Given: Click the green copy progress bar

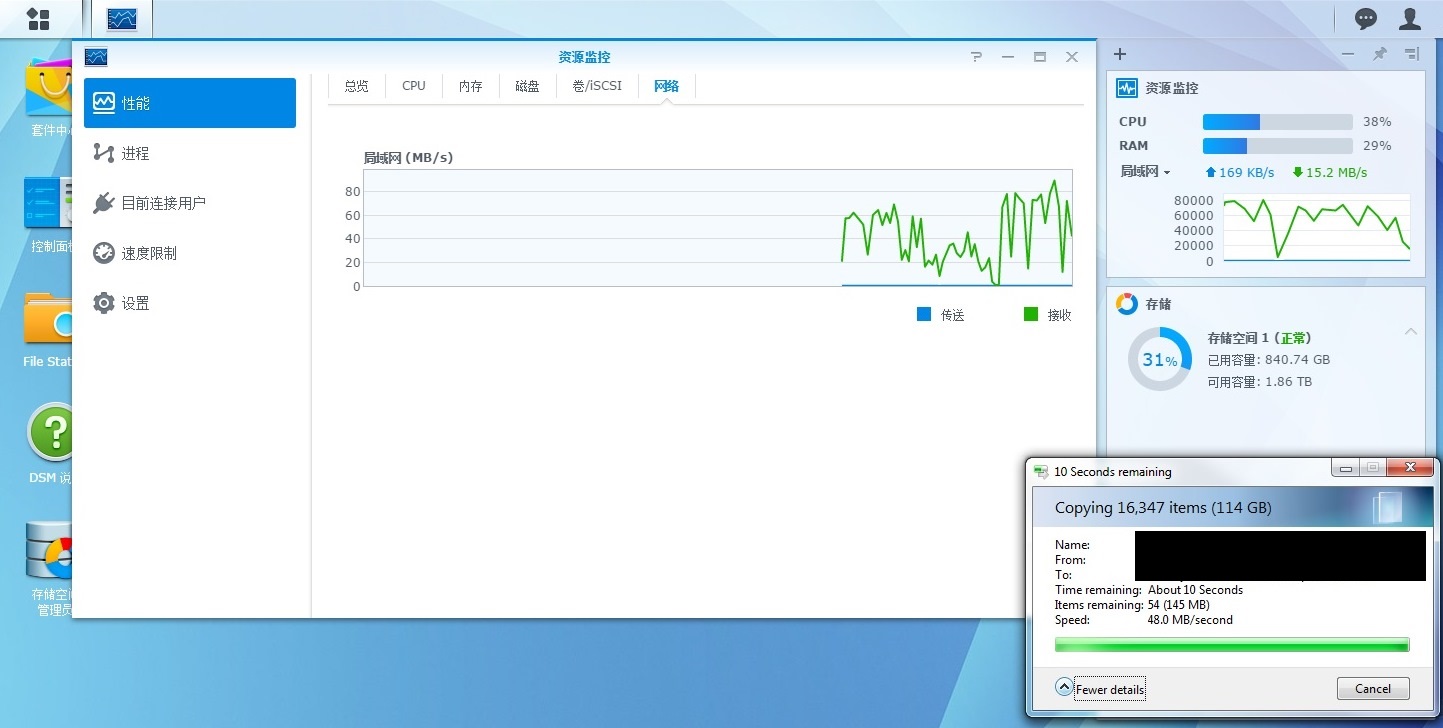Looking at the screenshot, I should [1231, 645].
